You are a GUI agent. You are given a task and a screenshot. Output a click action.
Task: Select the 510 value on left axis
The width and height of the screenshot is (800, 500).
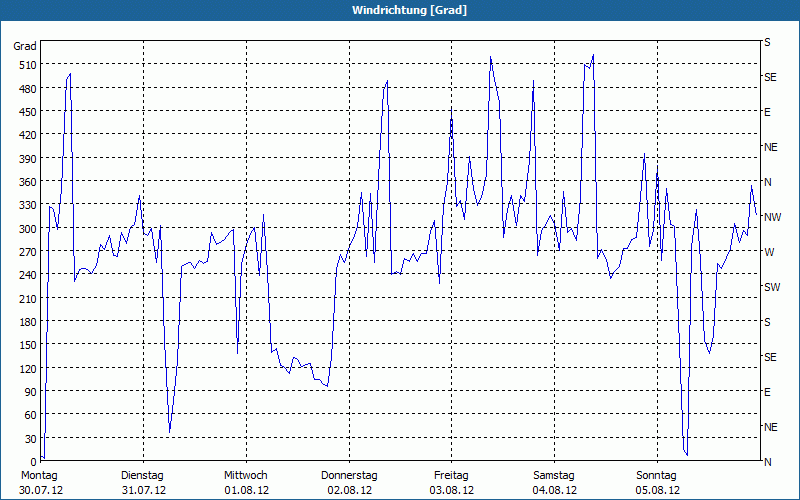25,65
